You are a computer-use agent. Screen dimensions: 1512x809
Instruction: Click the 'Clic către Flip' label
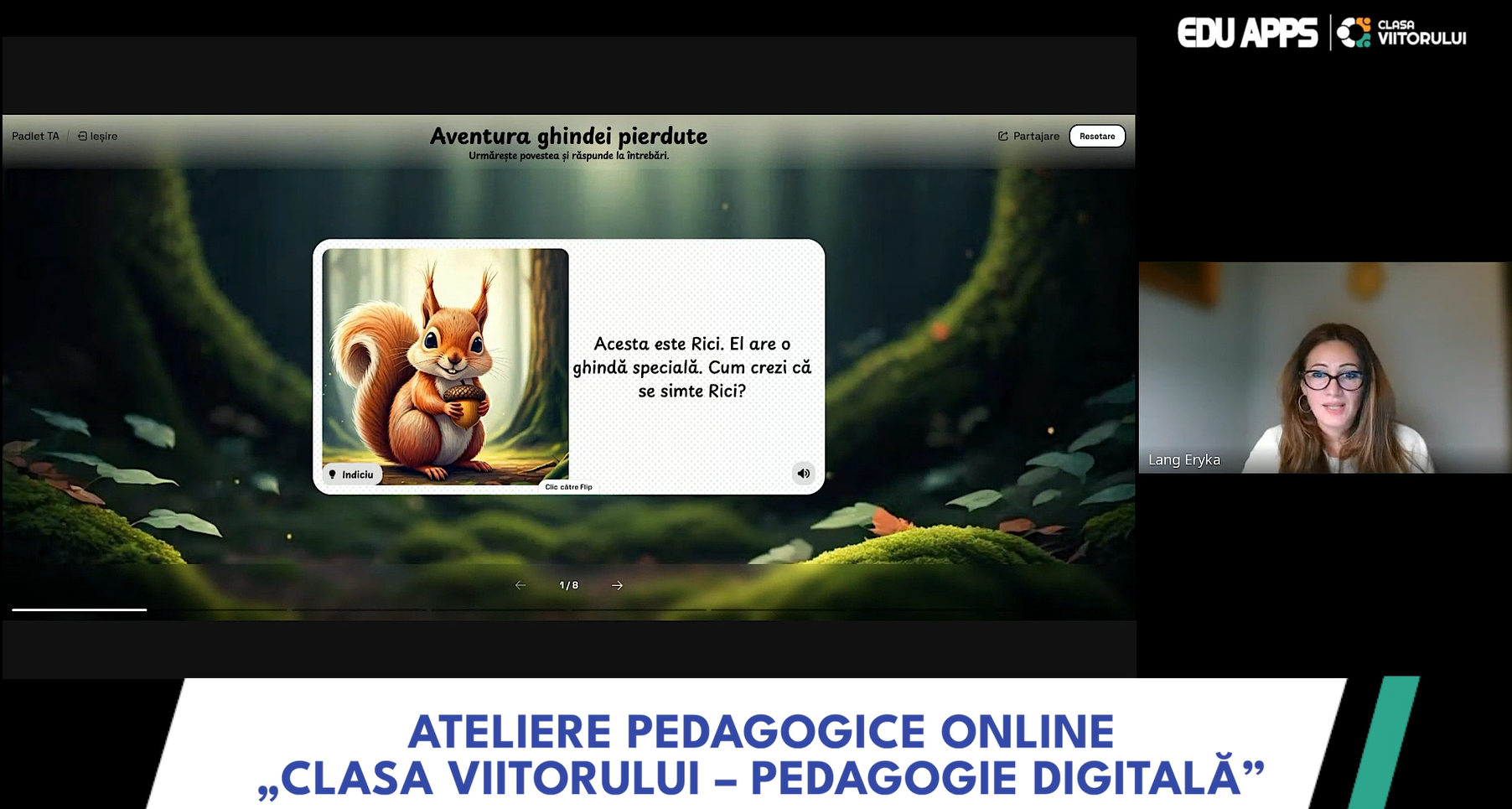click(568, 487)
